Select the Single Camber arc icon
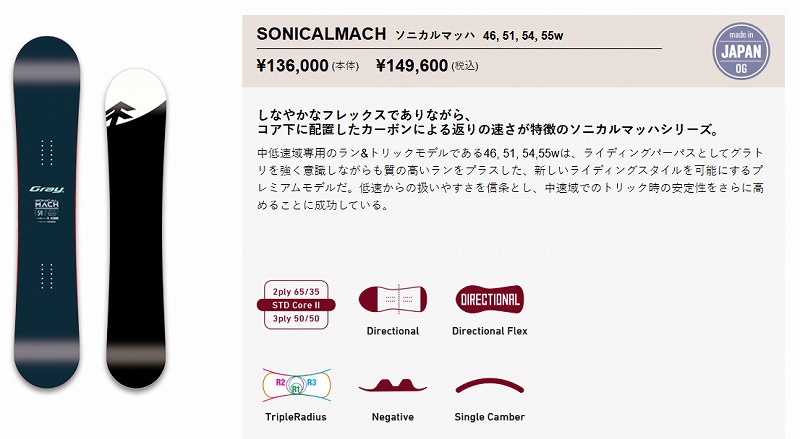 [490, 385]
